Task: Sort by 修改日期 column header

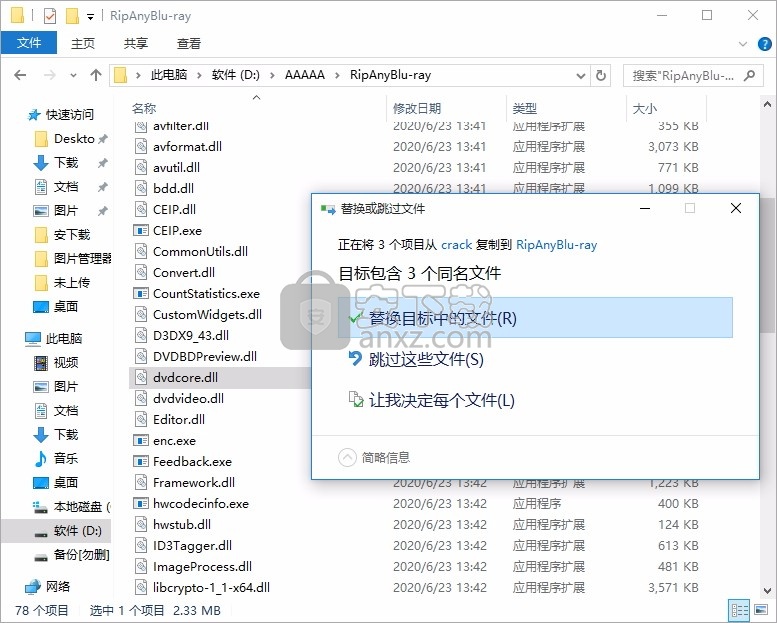Action: 417,109
